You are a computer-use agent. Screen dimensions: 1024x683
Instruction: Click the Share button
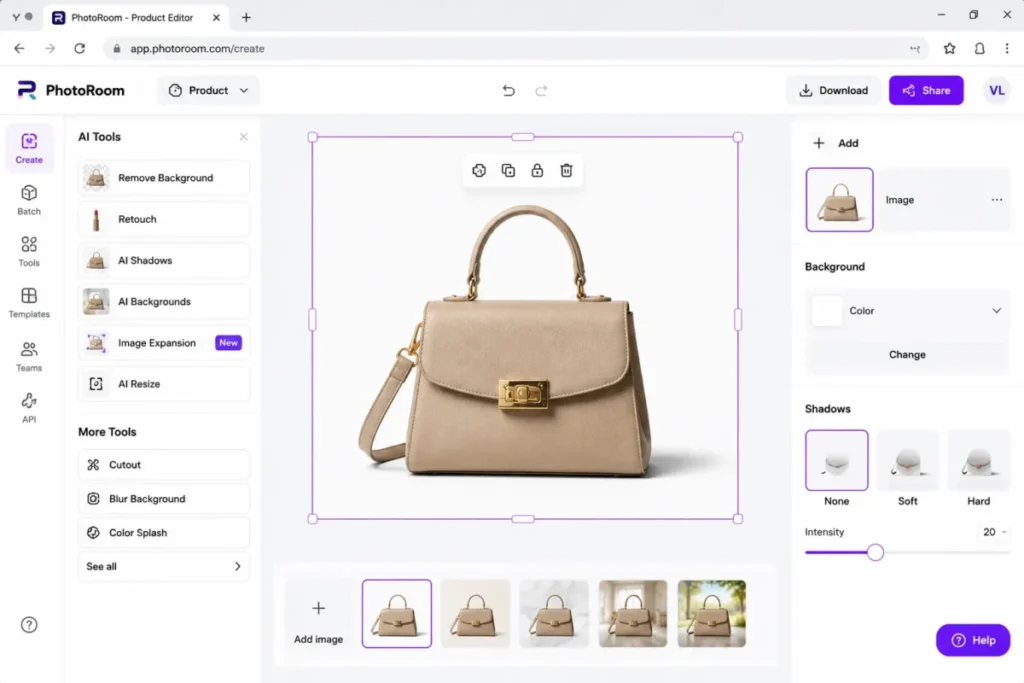pos(926,90)
